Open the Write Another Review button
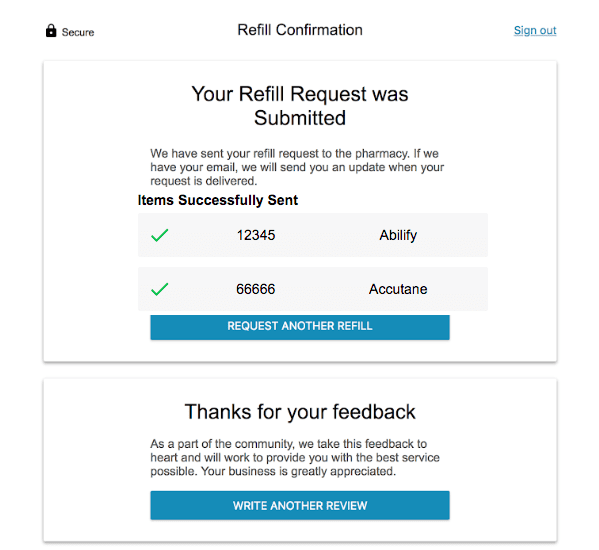This screenshot has height=550, width=599. [300, 505]
